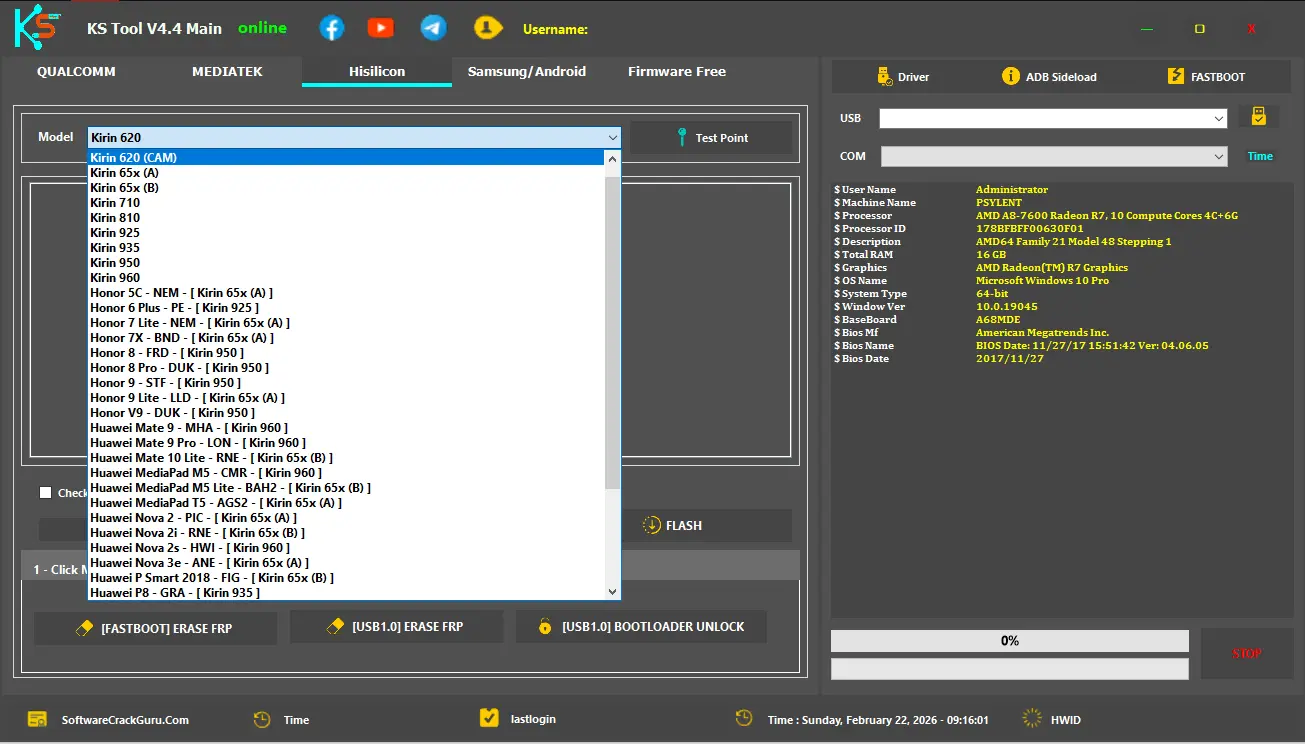The image size is (1305, 744).
Task: Select Kirin 65x (B) entry
Action: (346, 188)
